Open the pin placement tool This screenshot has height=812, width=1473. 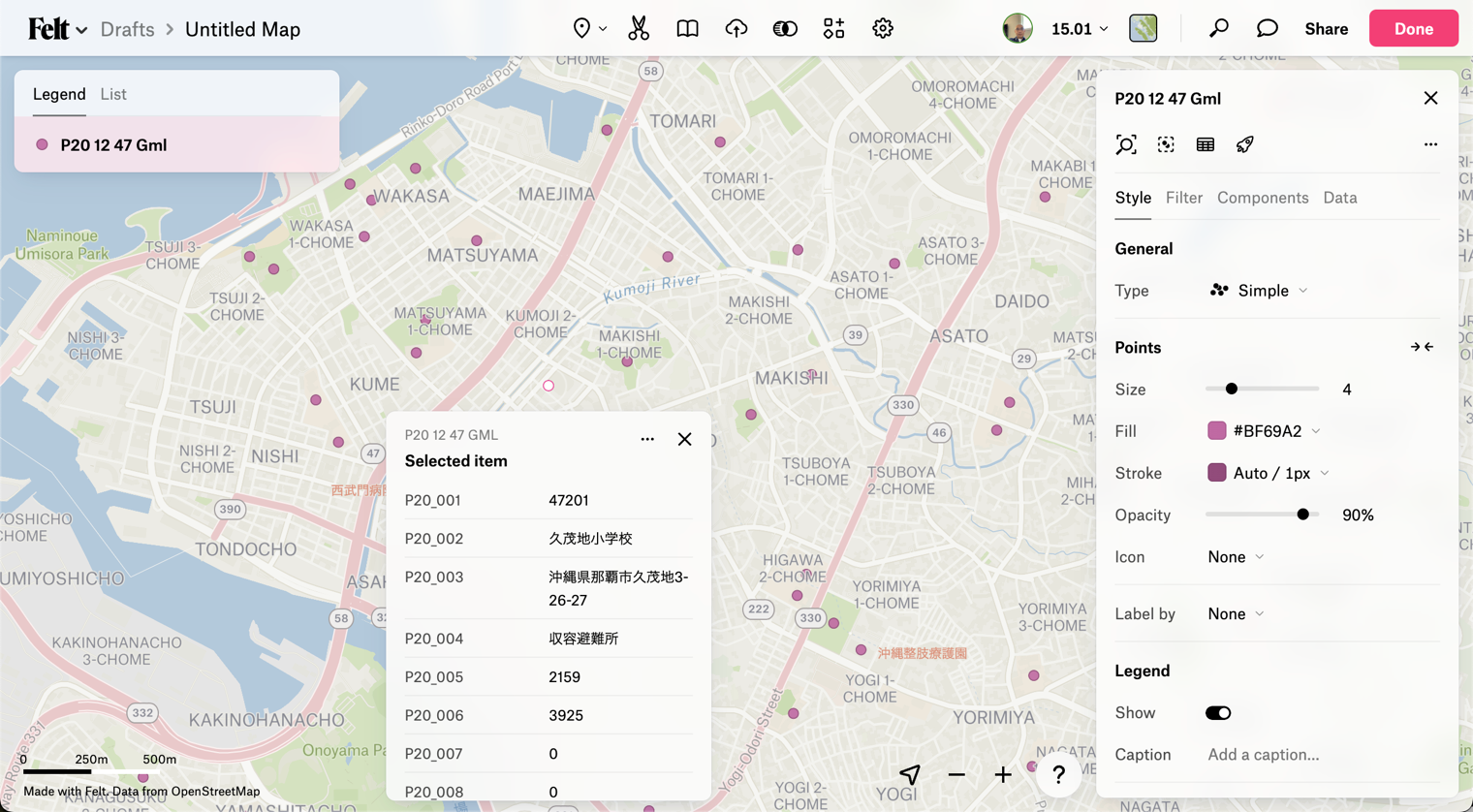[581, 28]
